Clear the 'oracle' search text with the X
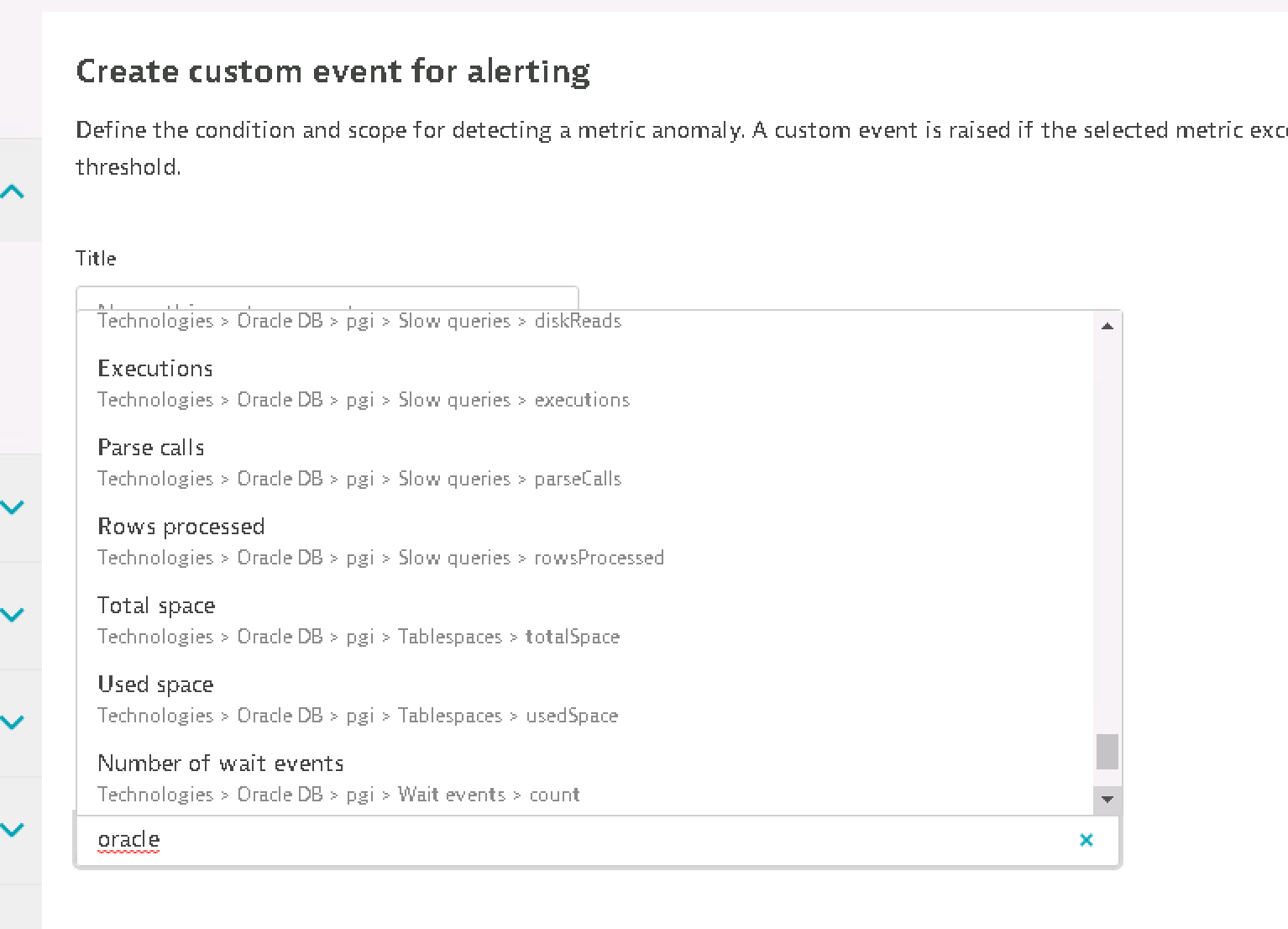 [1086, 840]
